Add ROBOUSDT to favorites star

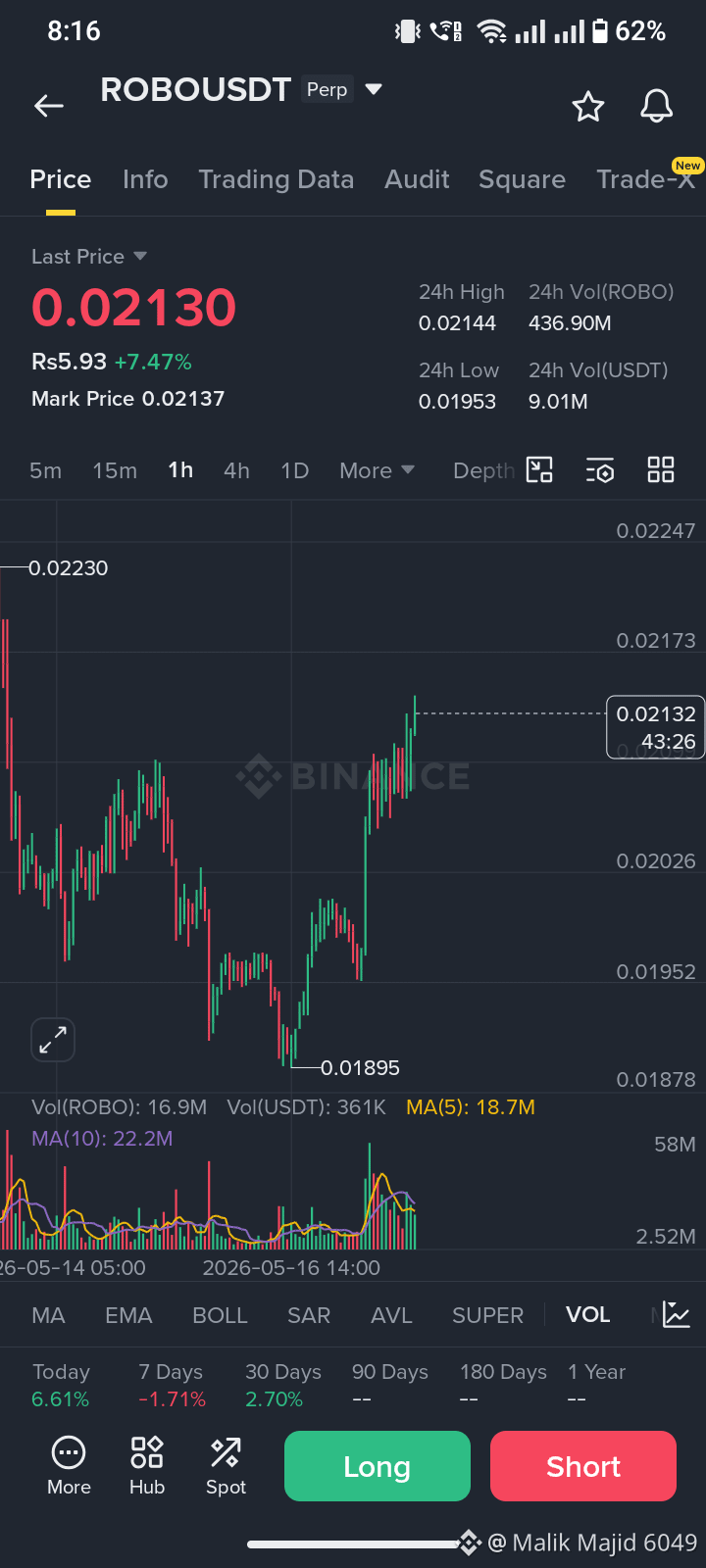[x=588, y=106]
